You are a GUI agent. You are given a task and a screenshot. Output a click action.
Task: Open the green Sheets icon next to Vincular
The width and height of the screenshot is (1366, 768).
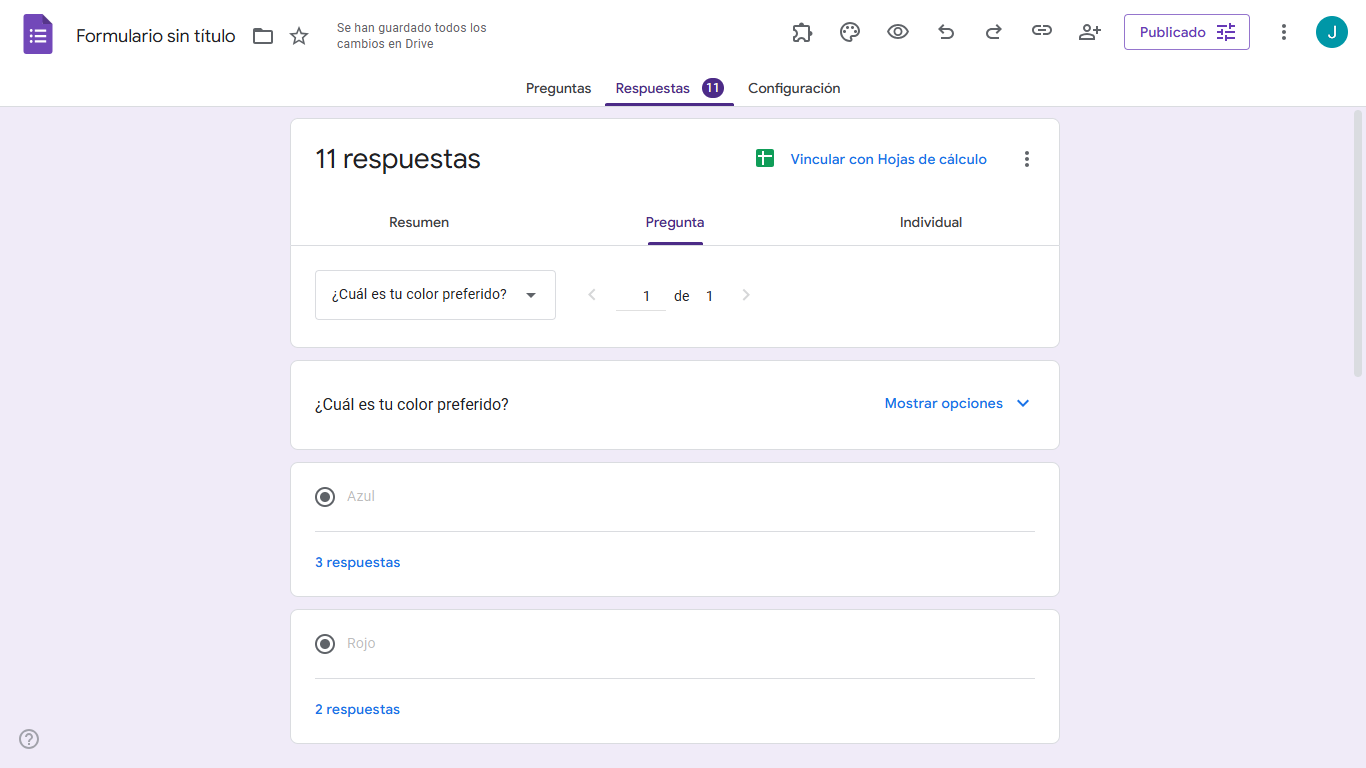(765, 158)
